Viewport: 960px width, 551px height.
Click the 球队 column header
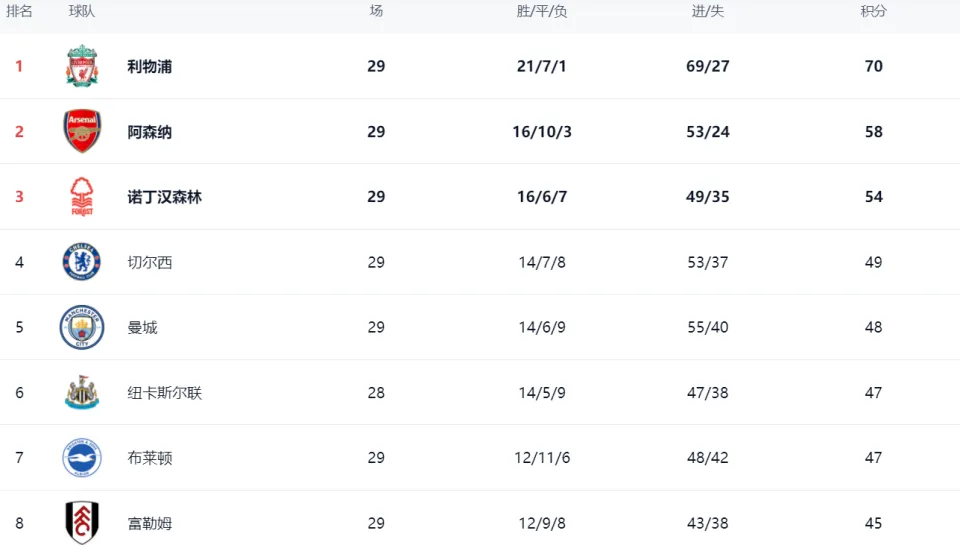[x=81, y=11]
